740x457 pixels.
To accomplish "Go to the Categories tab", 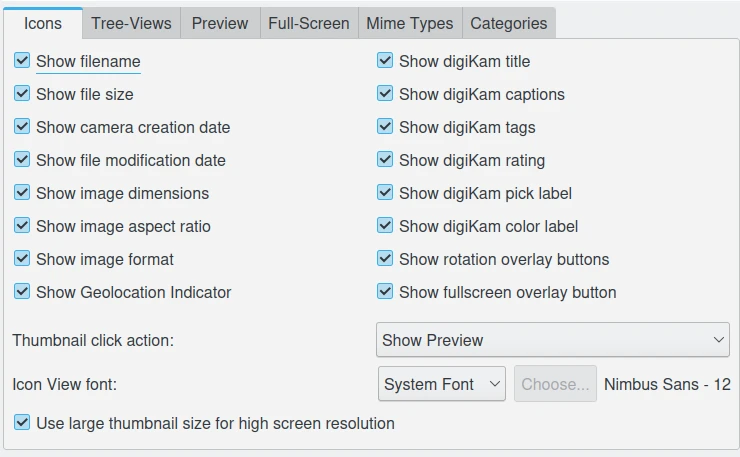I will [x=508, y=23].
